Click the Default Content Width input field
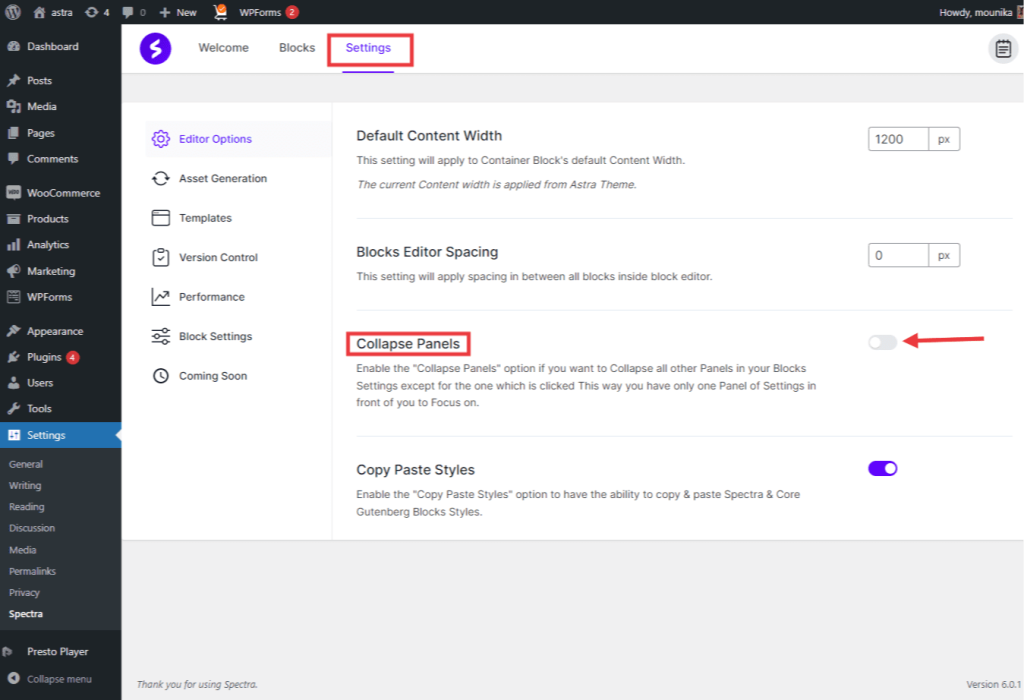Screen dimensions: 1024x700 coord(897,138)
